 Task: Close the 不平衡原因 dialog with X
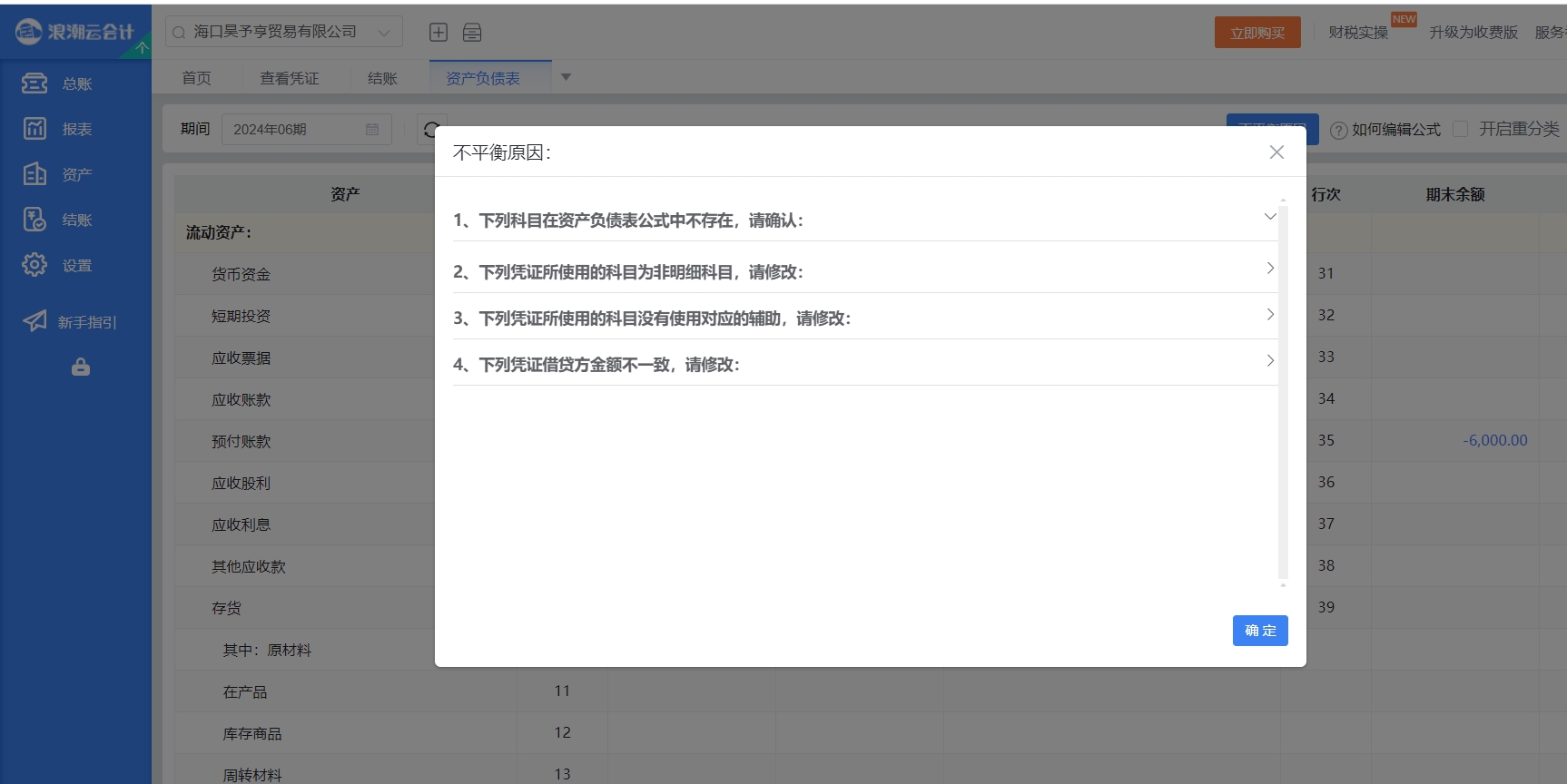click(x=1276, y=152)
